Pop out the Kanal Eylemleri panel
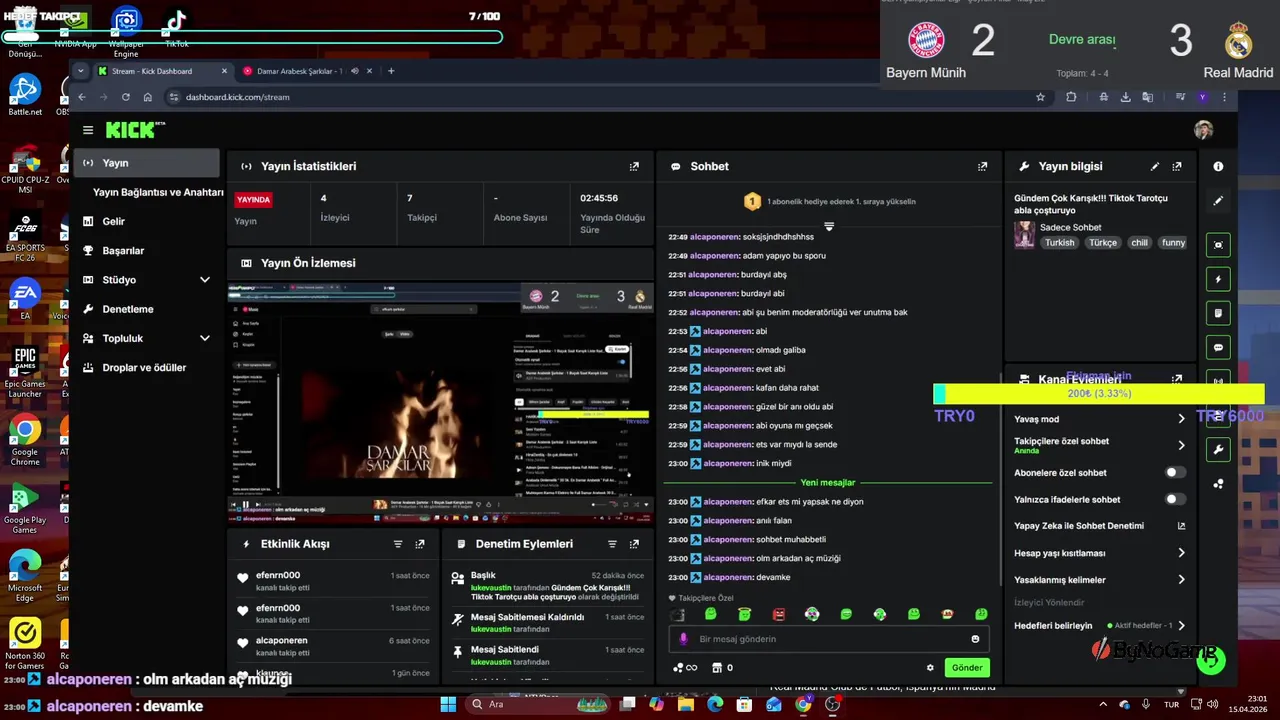 coord(1177,380)
